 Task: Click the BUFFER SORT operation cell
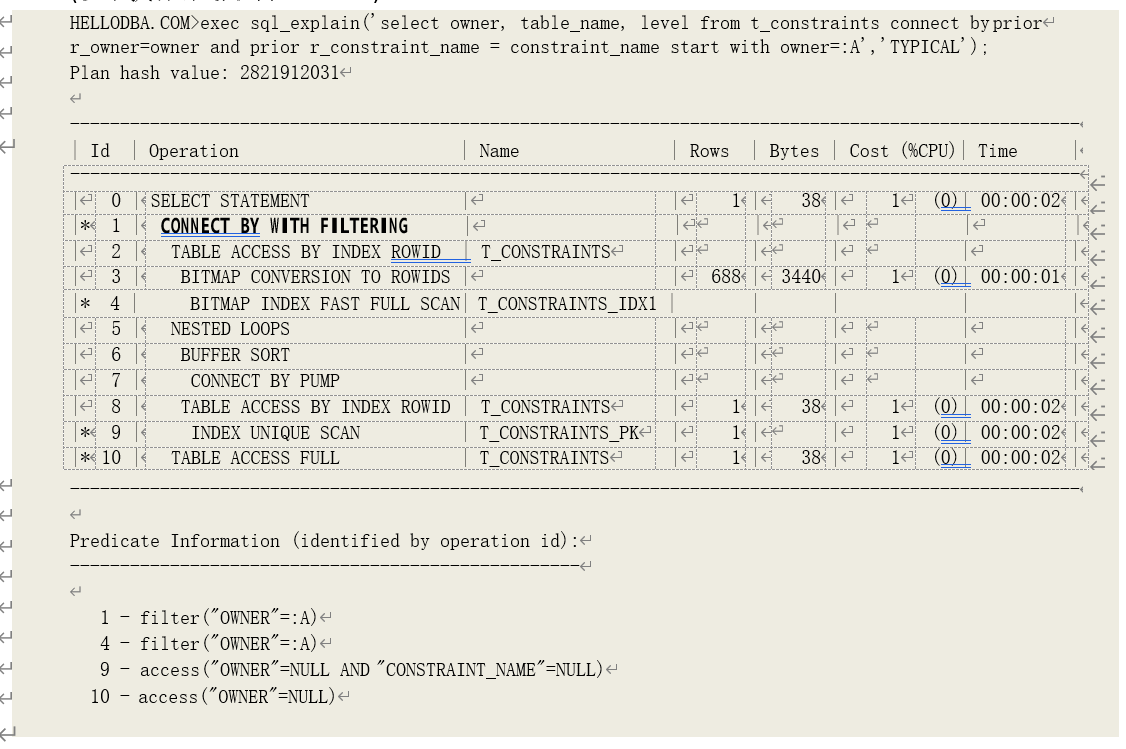[235, 355]
